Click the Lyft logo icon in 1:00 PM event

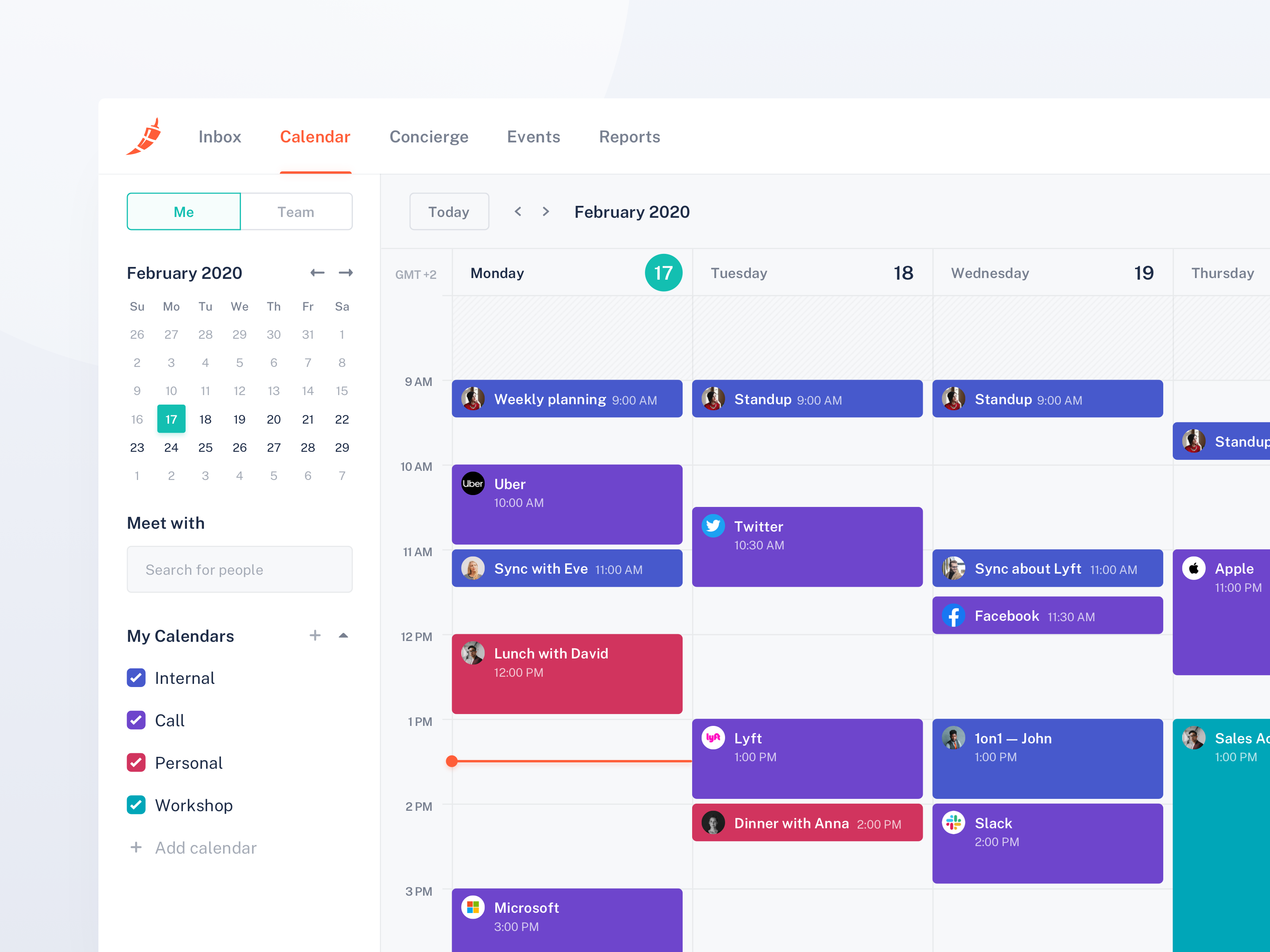pyautogui.click(x=713, y=738)
